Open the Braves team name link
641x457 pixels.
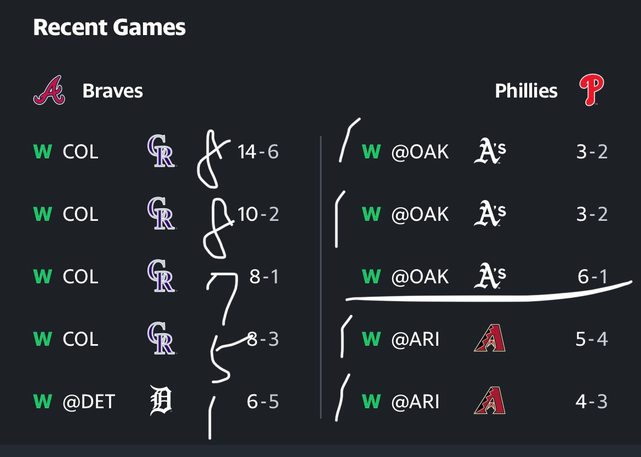(112, 91)
